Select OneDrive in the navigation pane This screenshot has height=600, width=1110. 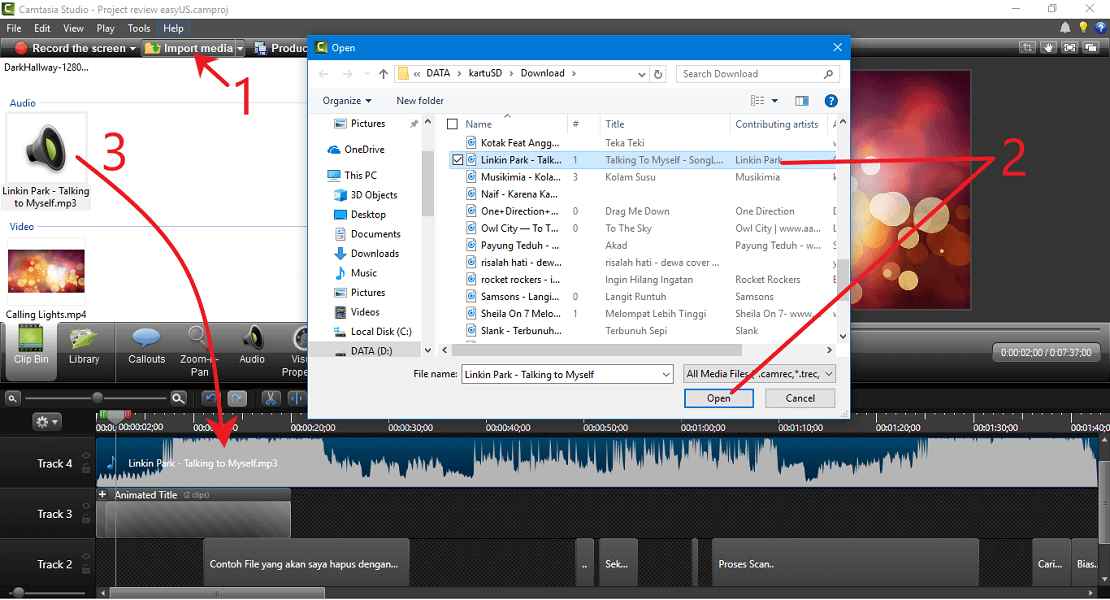tap(356, 149)
